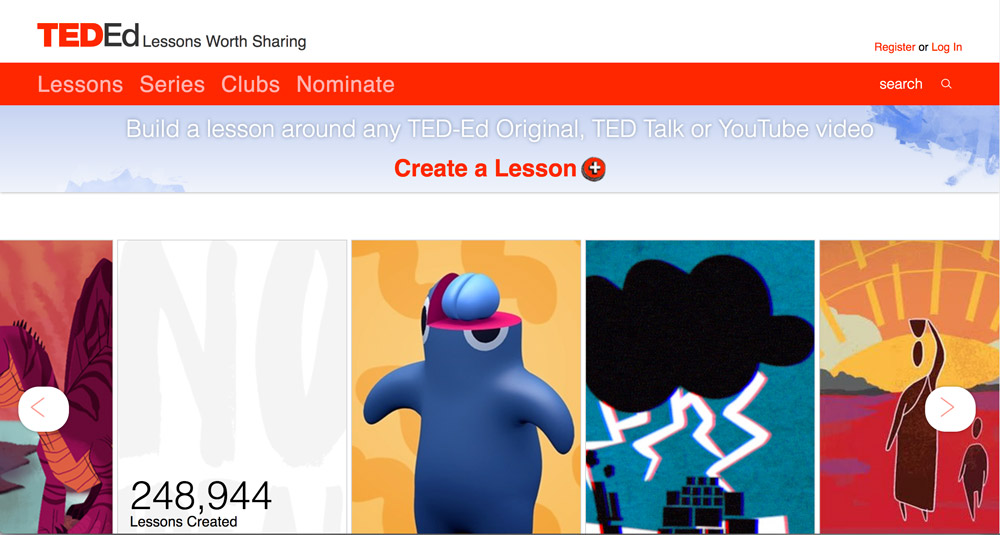The width and height of the screenshot is (1000, 535).
Task: Click the Lessons Worth Sharing tagline
Action: (224, 42)
